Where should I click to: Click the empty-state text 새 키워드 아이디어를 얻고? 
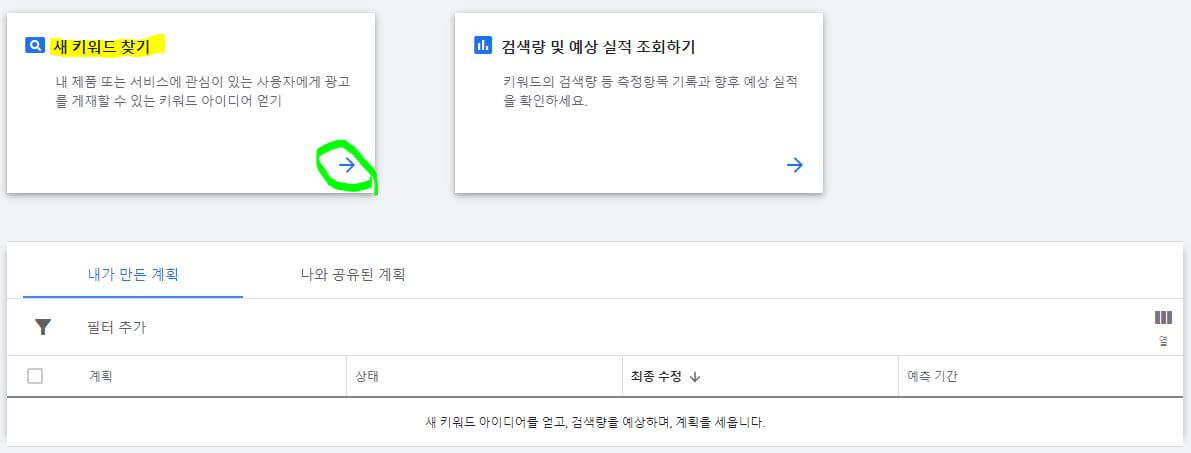[596, 422]
